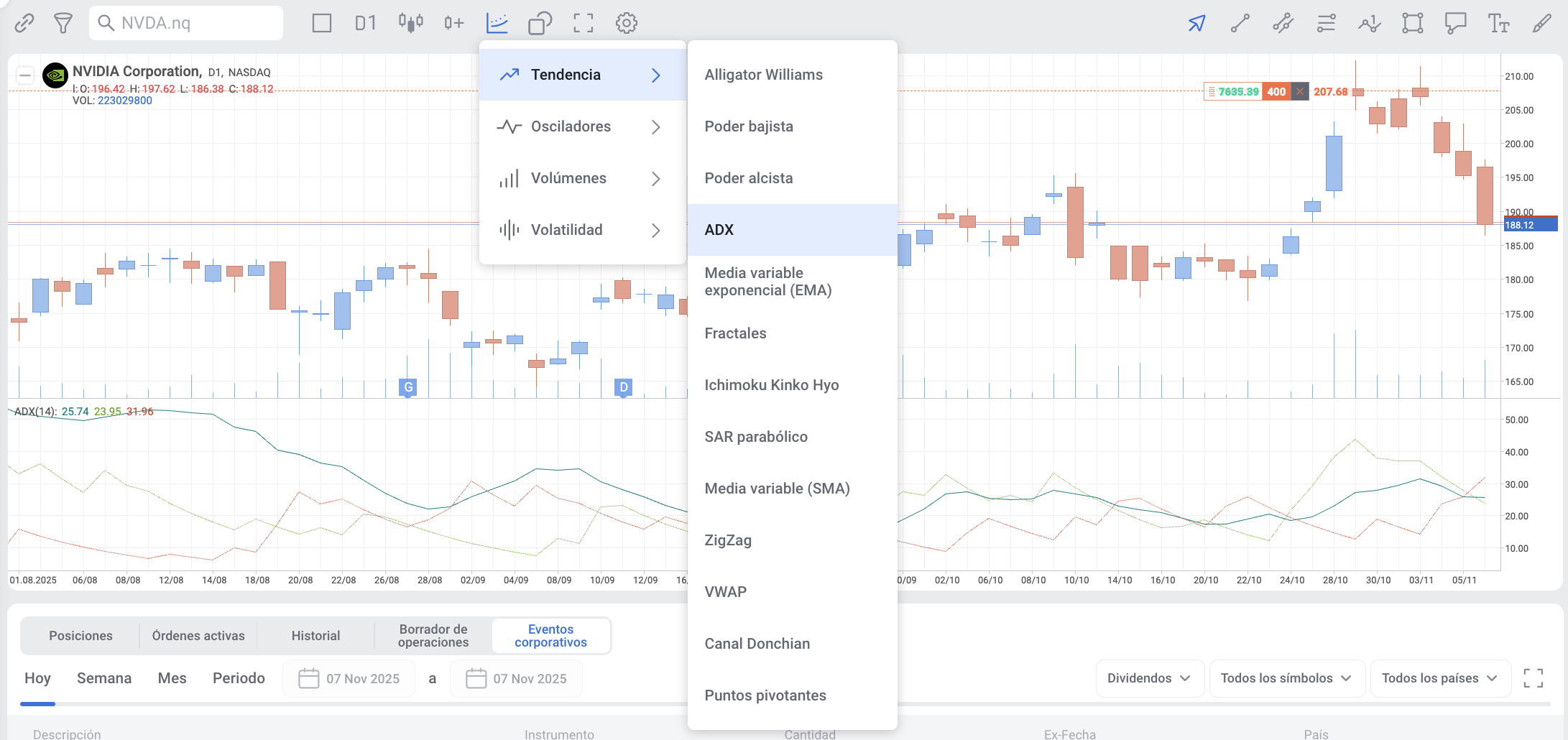This screenshot has width=1568, height=740.
Task: Switch to Eventos corporativos tab
Action: pyautogui.click(x=551, y=636)
